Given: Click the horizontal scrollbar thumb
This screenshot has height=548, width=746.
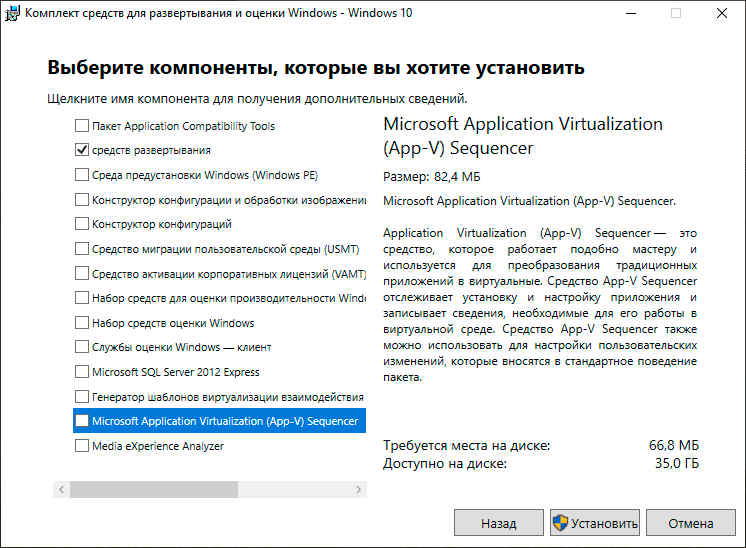Looking at the screenshot, I should click(154, 490).
